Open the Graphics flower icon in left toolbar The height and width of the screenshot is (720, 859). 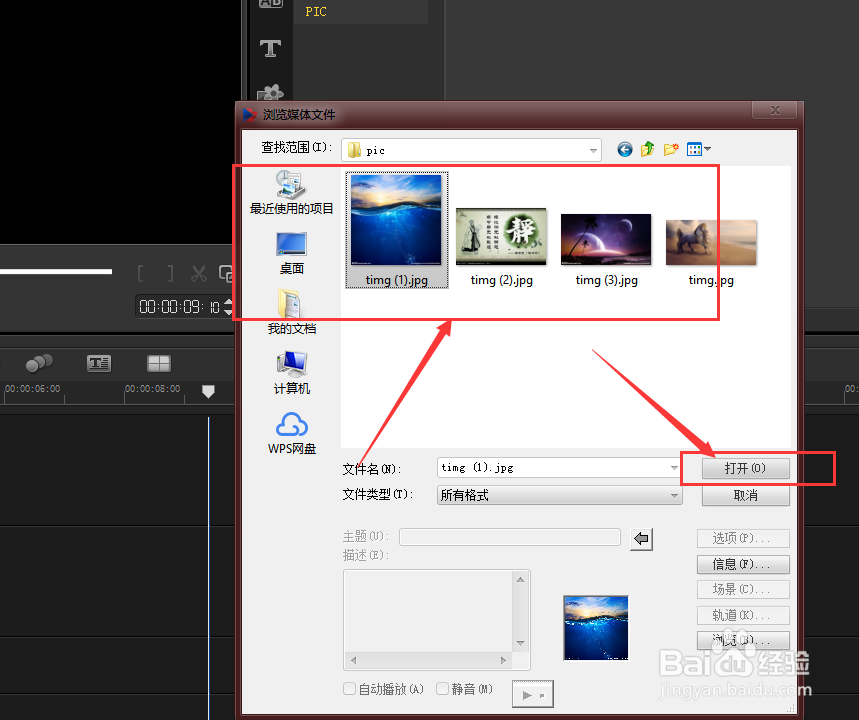270,93
